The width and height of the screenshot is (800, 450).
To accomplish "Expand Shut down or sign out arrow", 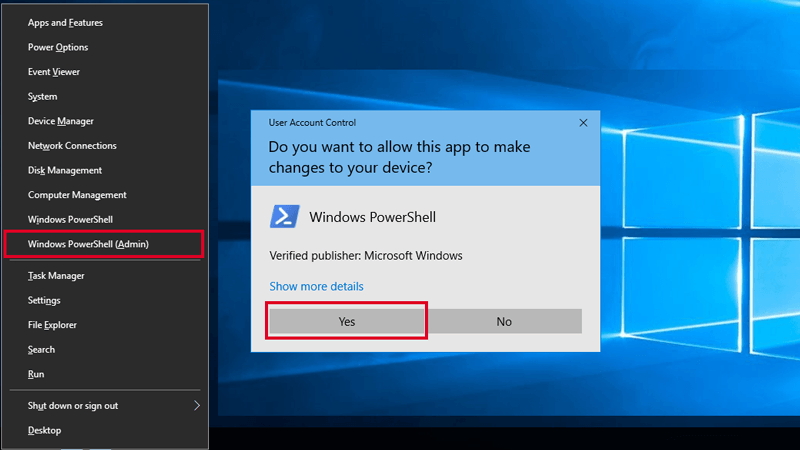I will coord(197,406).
